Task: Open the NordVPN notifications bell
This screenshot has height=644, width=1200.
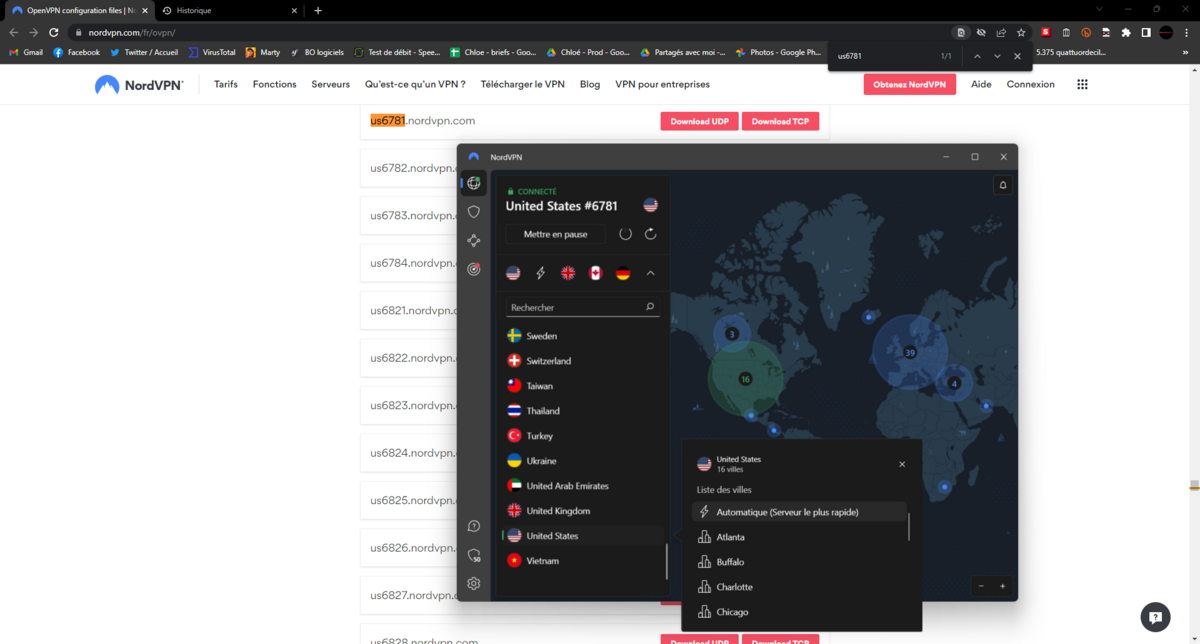Action: coord(1003,185)
